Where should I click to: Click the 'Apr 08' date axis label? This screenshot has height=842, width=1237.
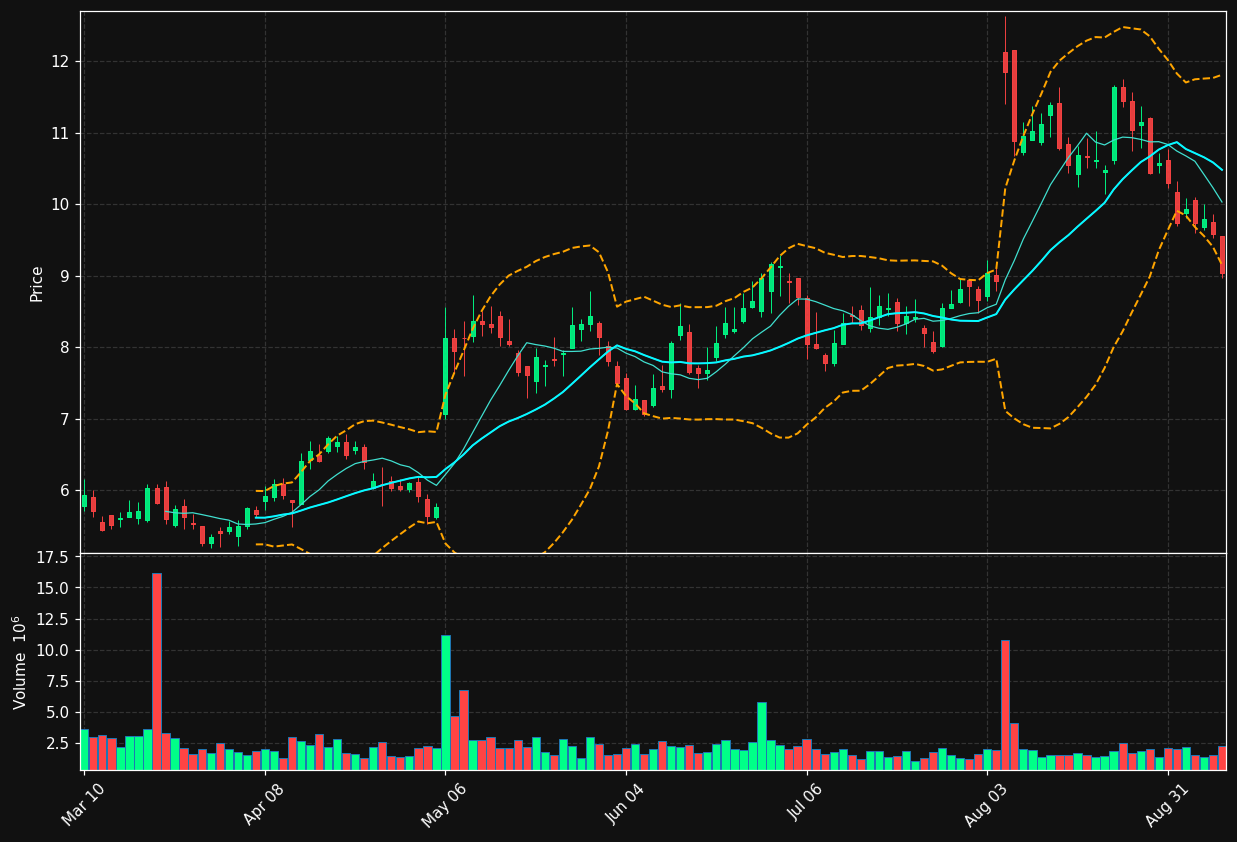pos(266,803)
